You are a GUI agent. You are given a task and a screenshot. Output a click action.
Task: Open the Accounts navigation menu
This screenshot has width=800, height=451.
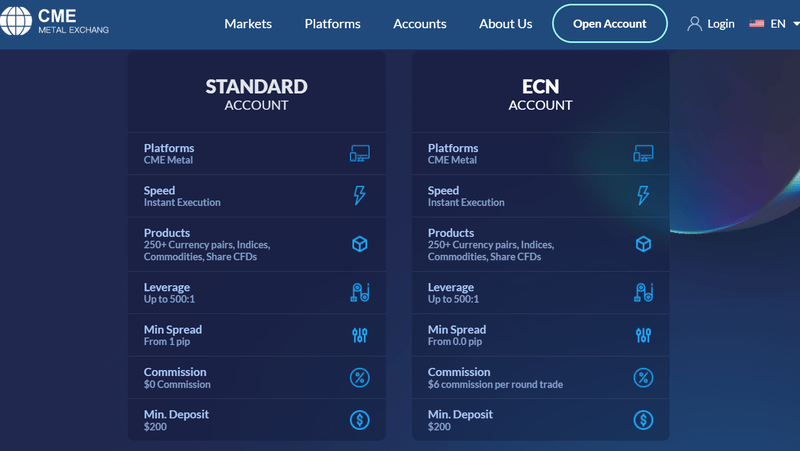click(x=420, y=23)
